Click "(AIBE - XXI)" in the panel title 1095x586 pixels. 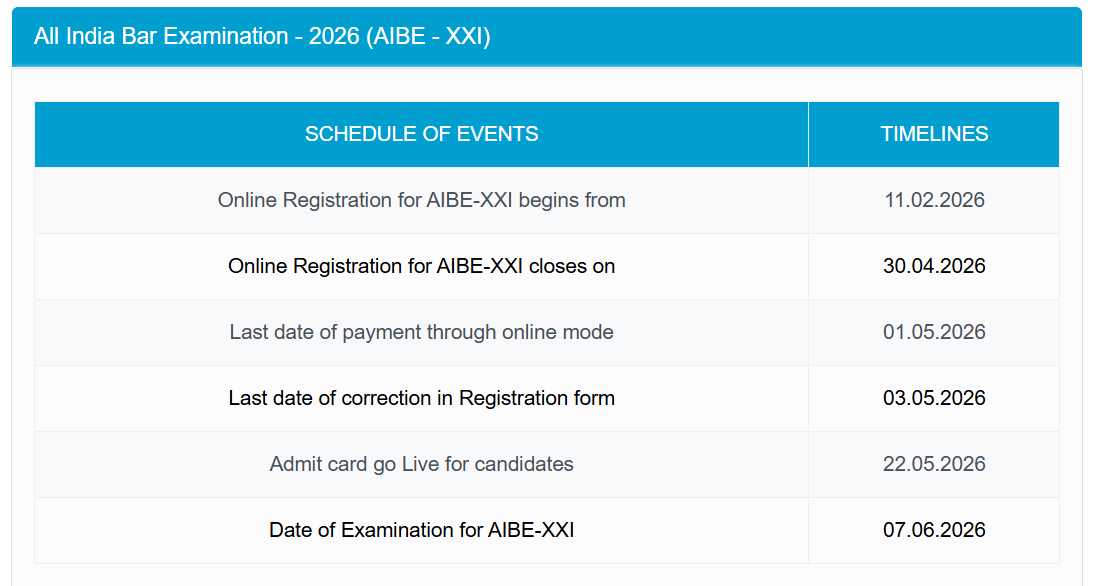coord(428,37)
